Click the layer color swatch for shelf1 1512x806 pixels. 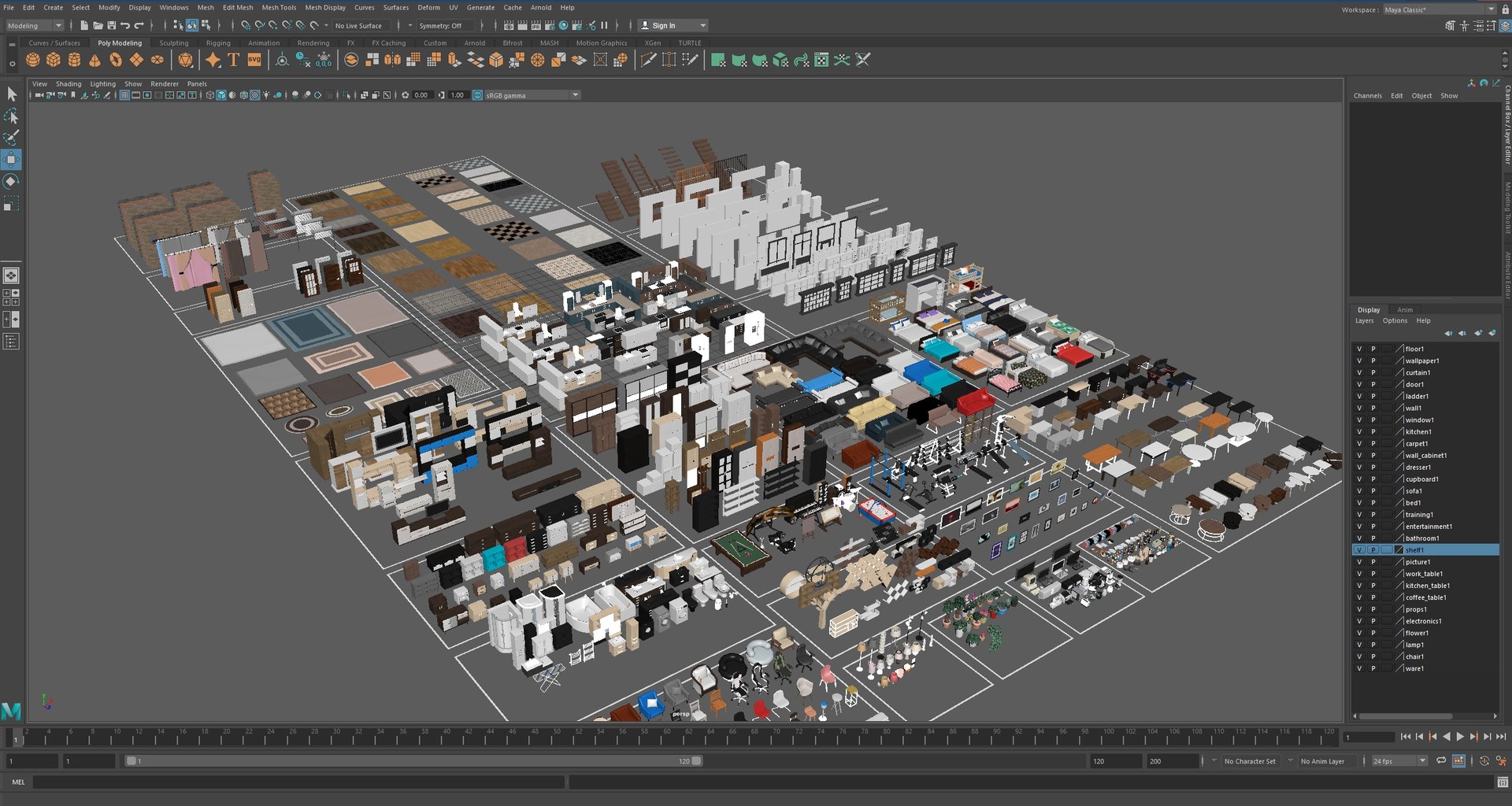[1399, 550]
